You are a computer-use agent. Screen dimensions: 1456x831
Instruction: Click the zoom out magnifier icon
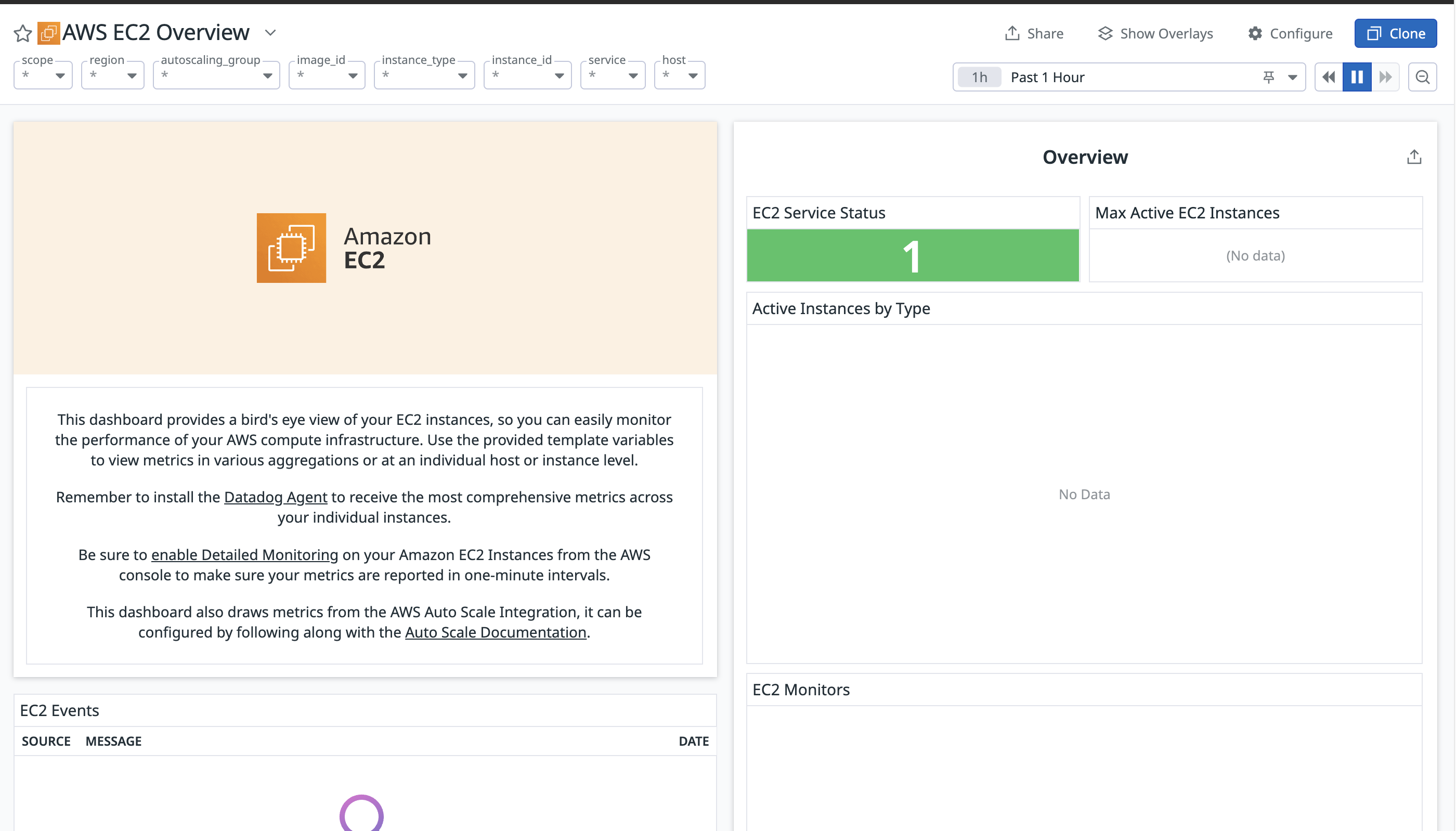pos(1422,77)
